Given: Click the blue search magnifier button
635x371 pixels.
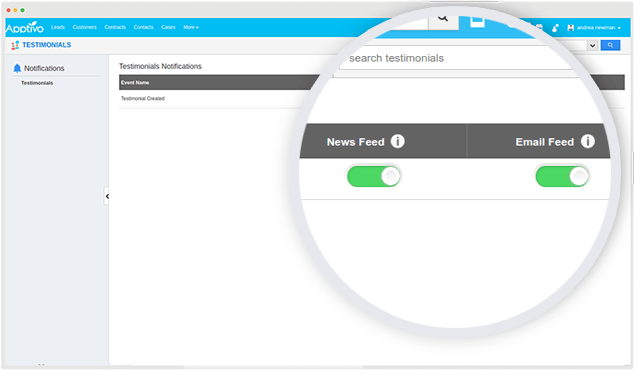Looking at the screenshot, I should coord(610,45).
